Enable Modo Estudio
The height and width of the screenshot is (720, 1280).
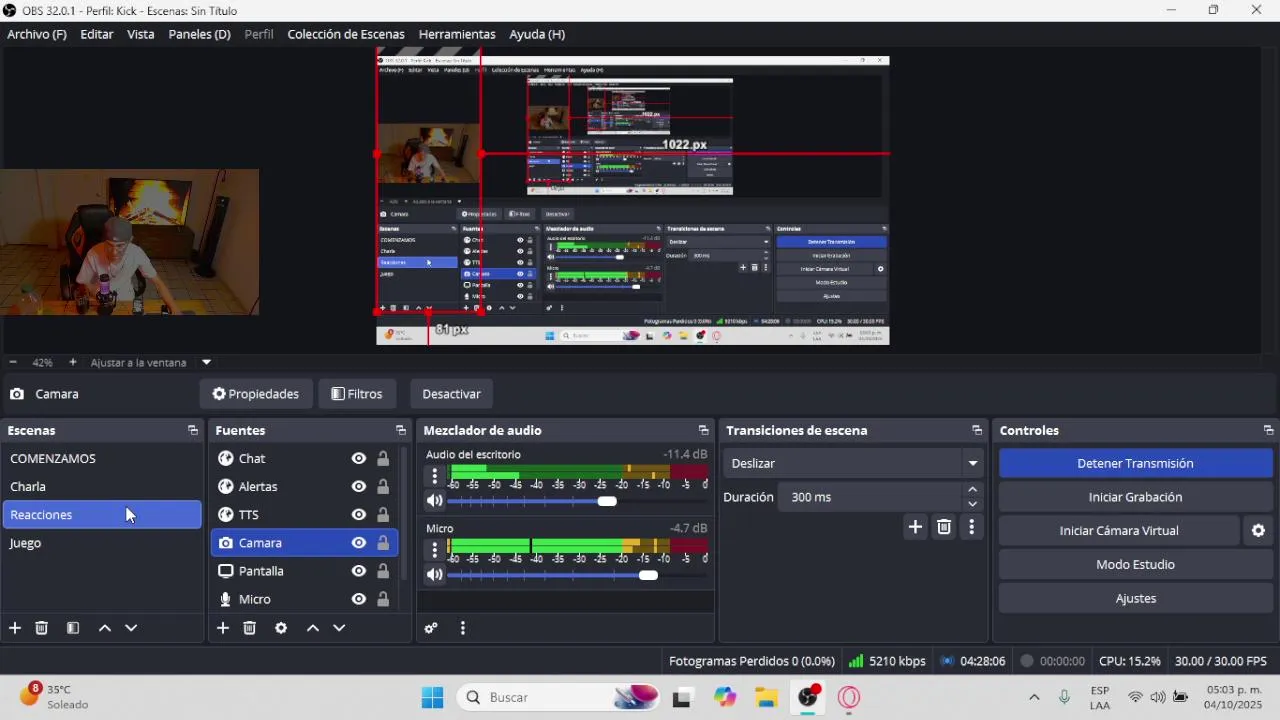(x=1135, y=565)
